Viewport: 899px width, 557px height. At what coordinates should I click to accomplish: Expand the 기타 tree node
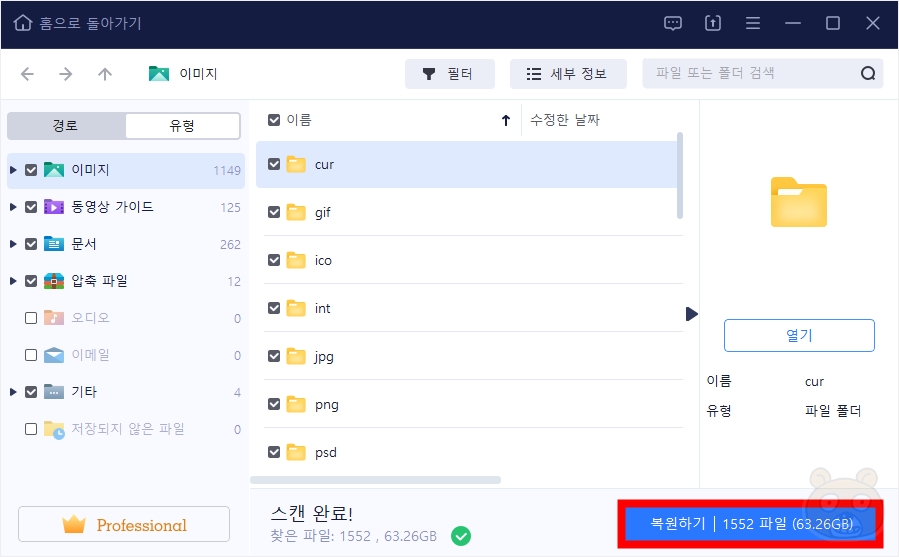point(13,392)
